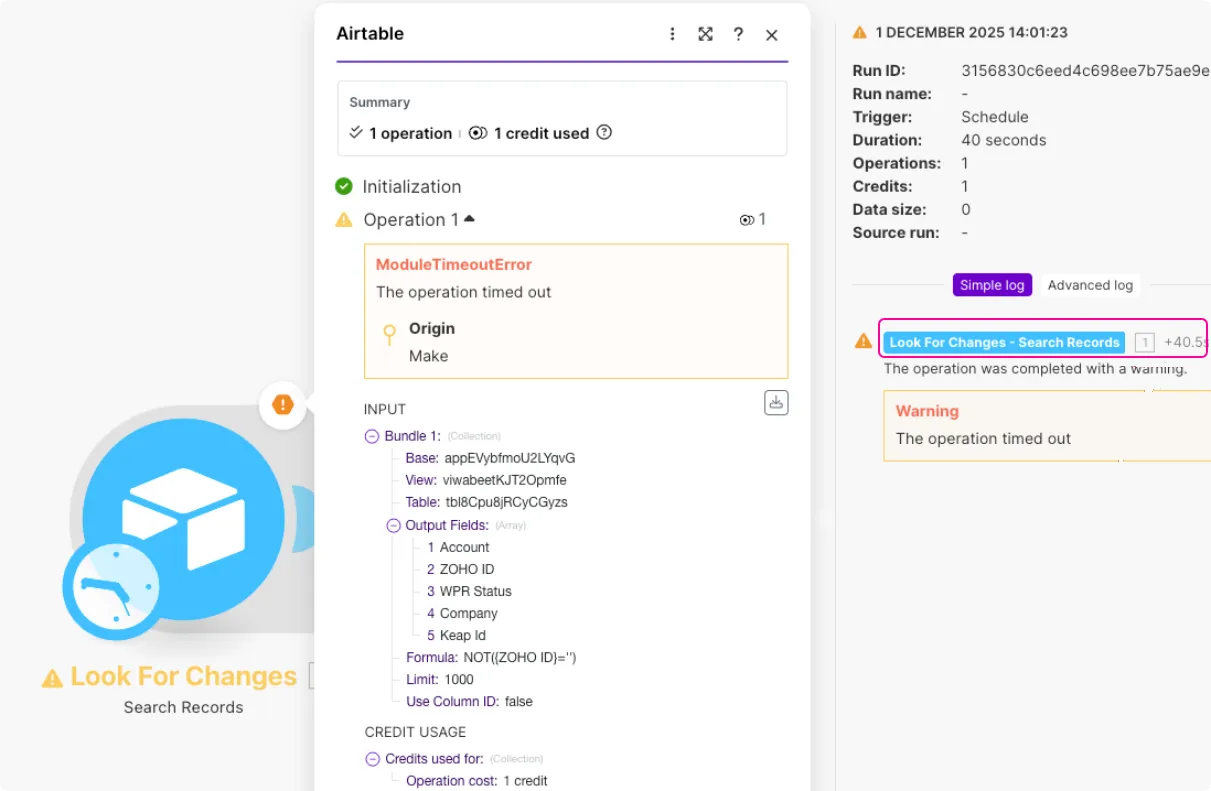Click the 1 credit used summary text
1211x791 pixels.
coord(541,133)
